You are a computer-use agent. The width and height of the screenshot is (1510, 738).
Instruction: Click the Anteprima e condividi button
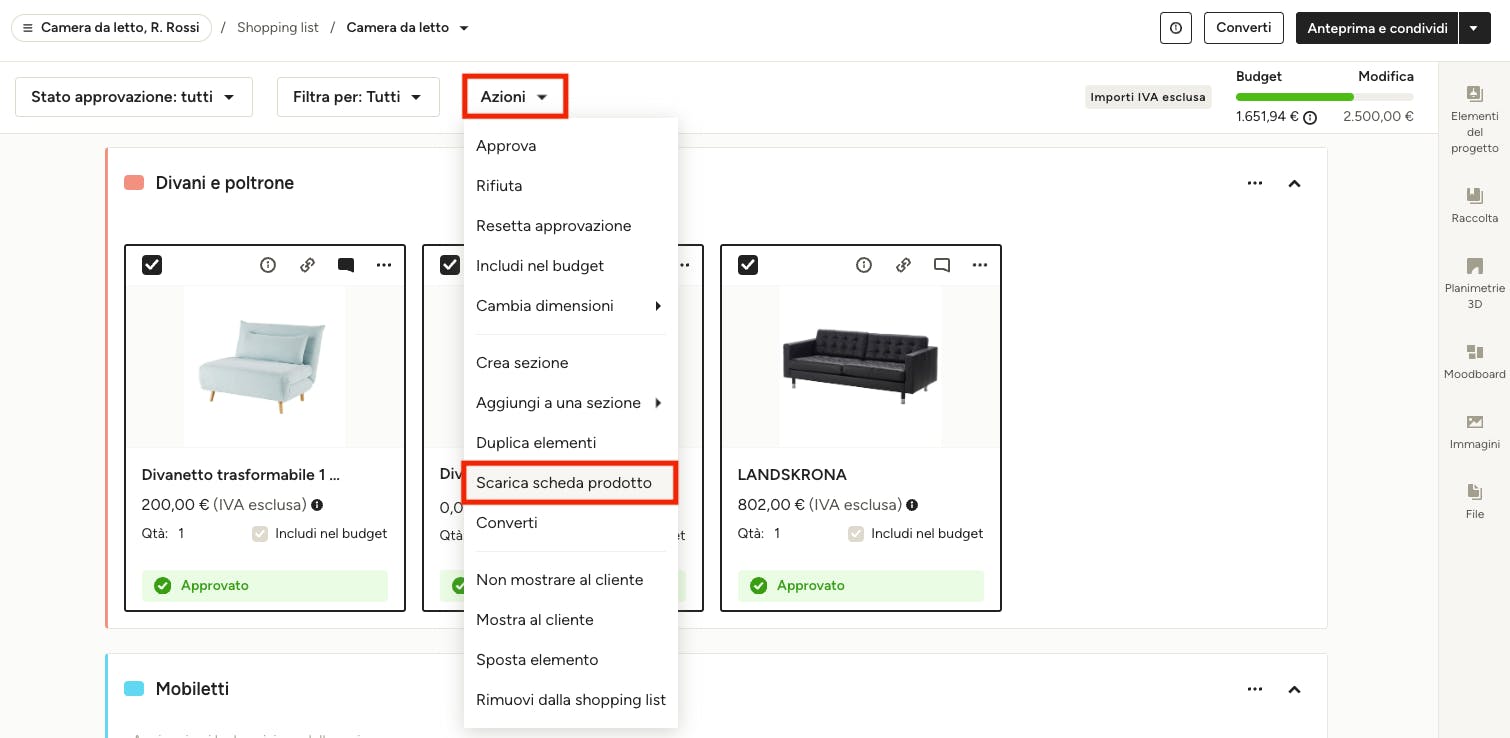[1377, 28]
